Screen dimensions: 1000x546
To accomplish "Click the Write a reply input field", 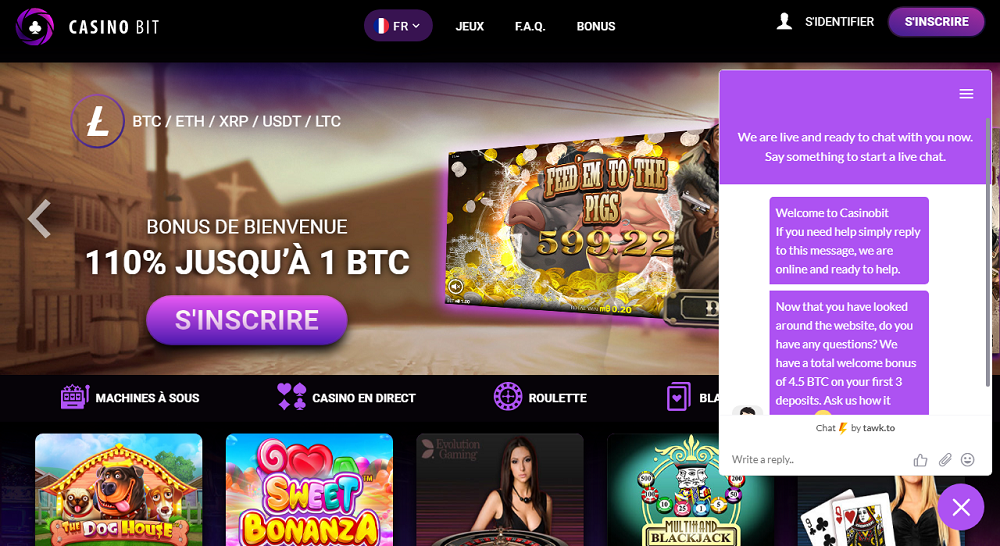I will click(818, 459).
